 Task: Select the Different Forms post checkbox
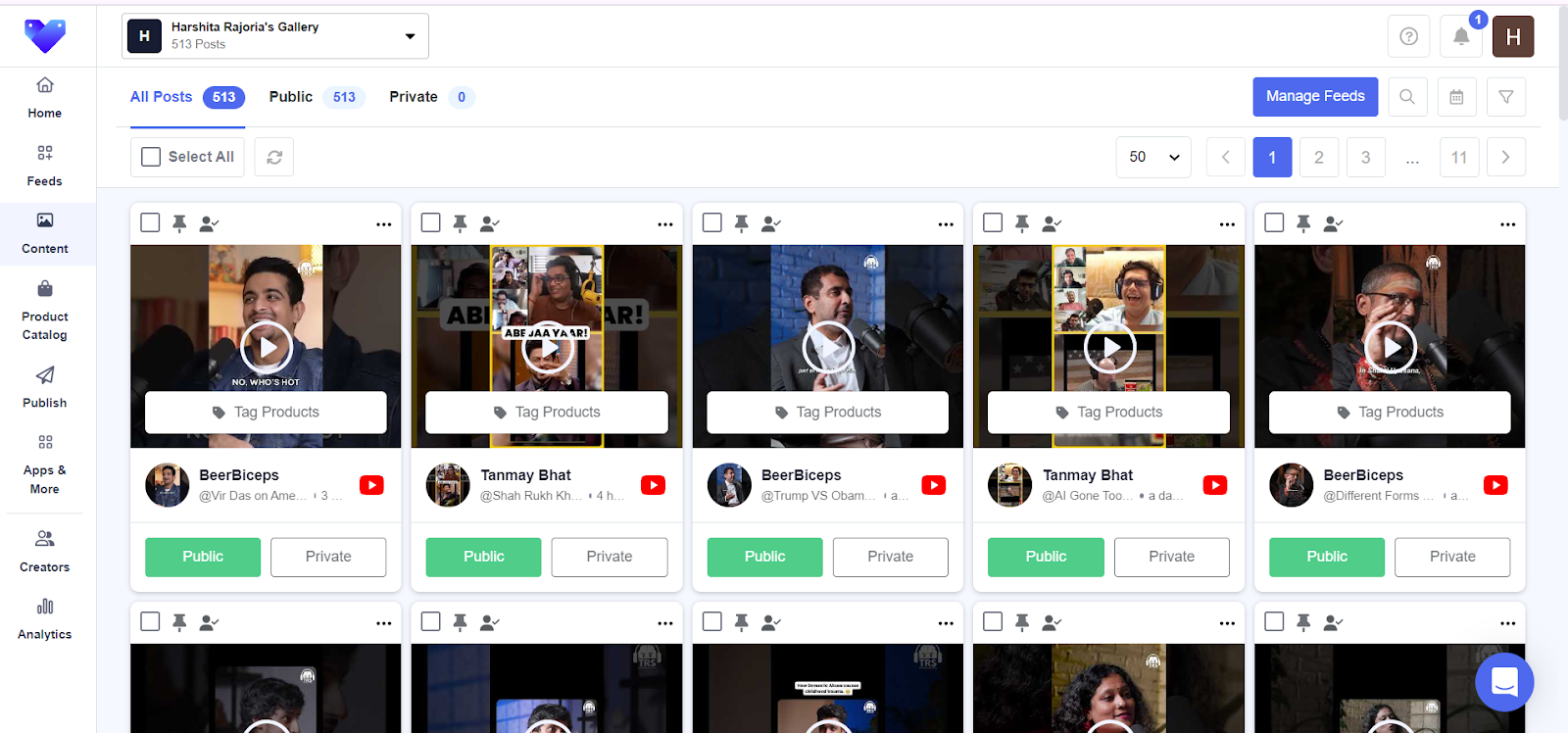point(1274,222)
